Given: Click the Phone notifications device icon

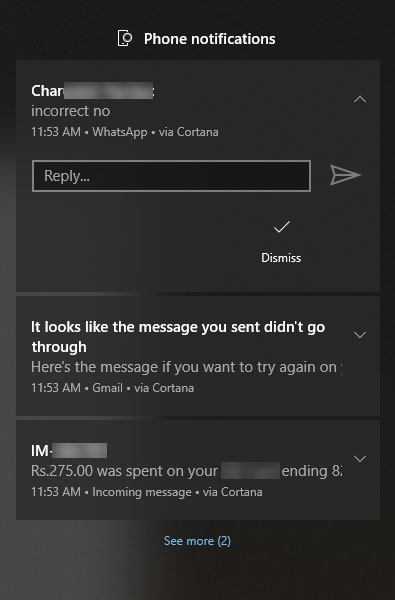Looking at the screenshot, I should click(125, 38).
